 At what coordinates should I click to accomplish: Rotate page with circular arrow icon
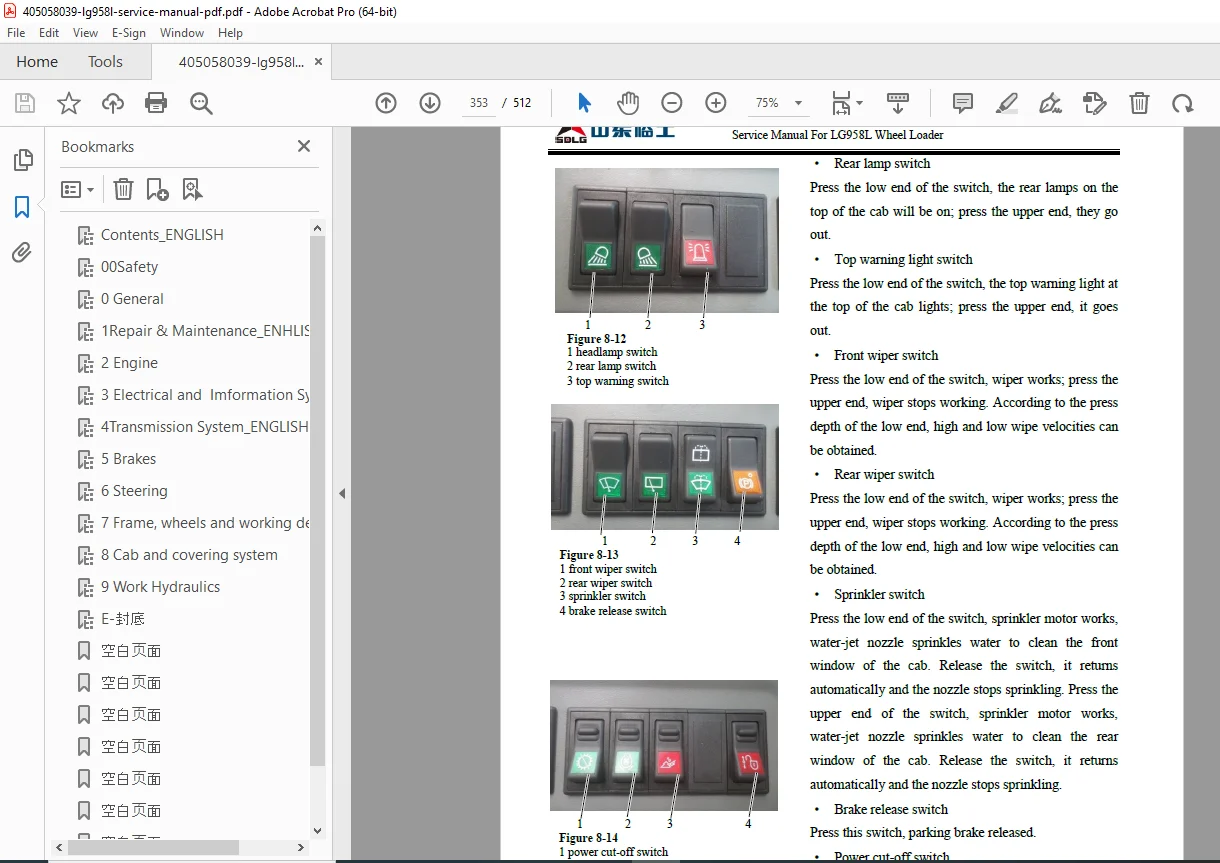pos(1183,102)
